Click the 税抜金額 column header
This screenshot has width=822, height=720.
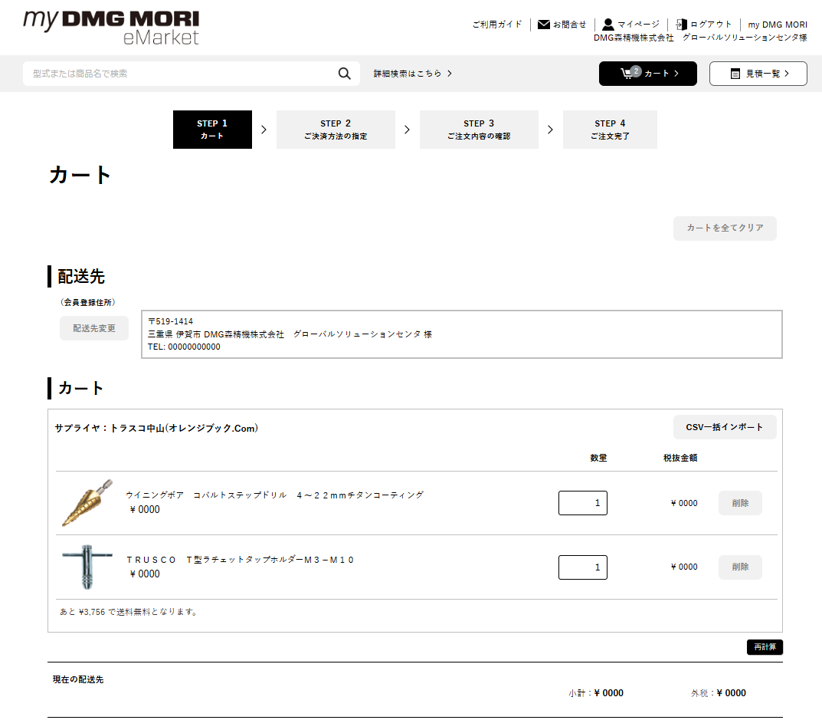point(680,458)
